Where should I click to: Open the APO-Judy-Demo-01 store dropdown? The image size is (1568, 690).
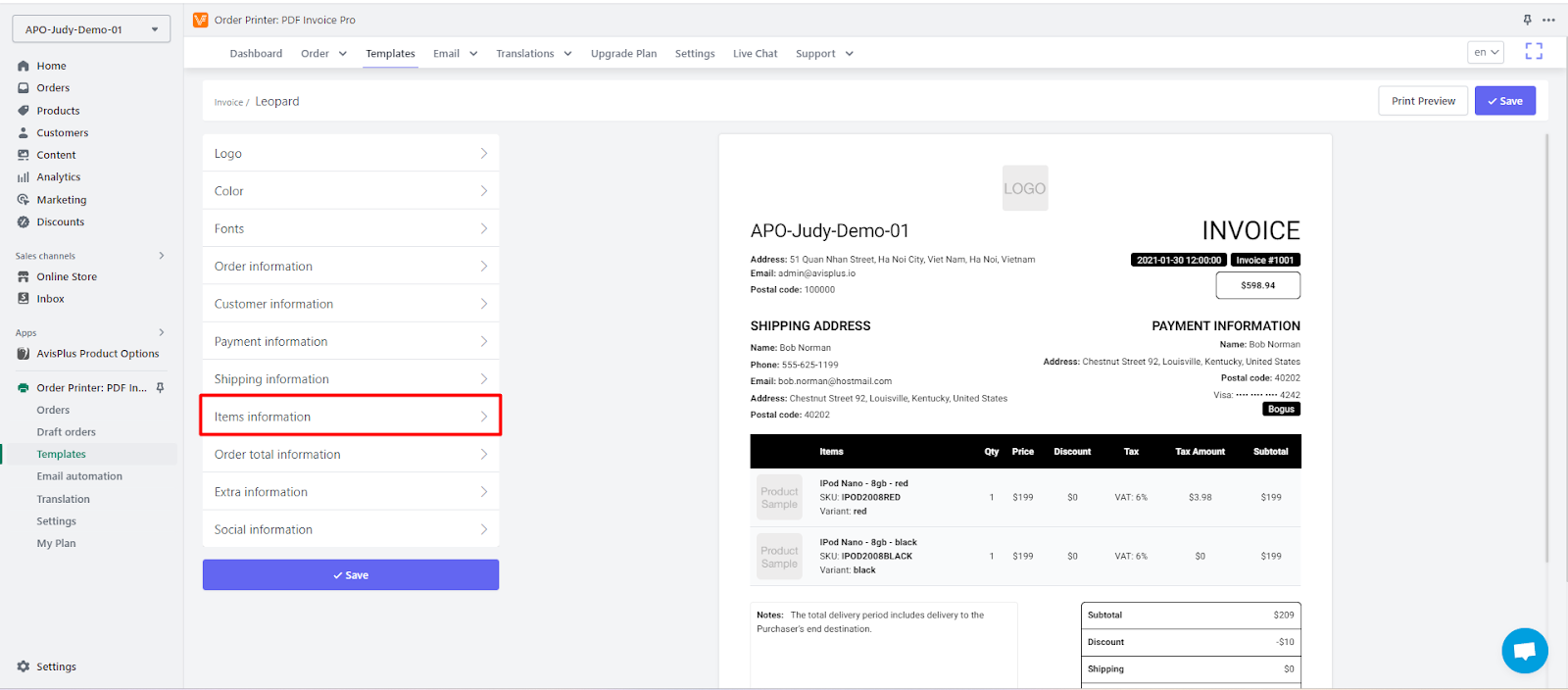click(91, 29)
